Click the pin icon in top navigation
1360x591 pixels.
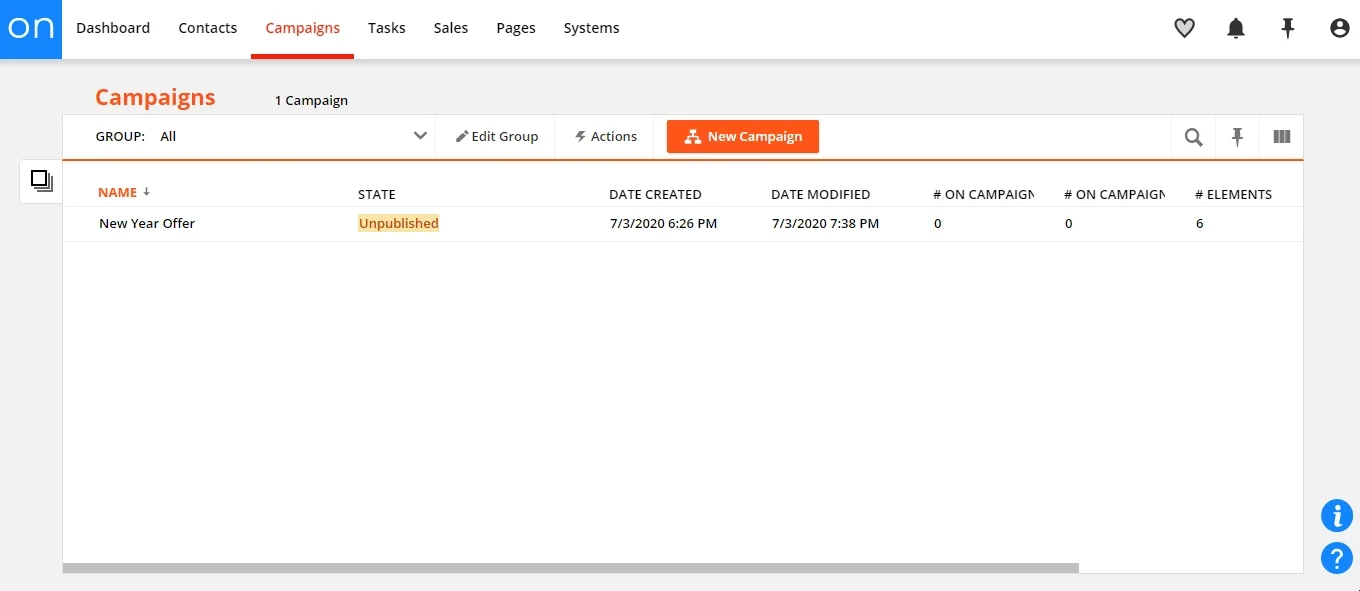pos(1288,29)
